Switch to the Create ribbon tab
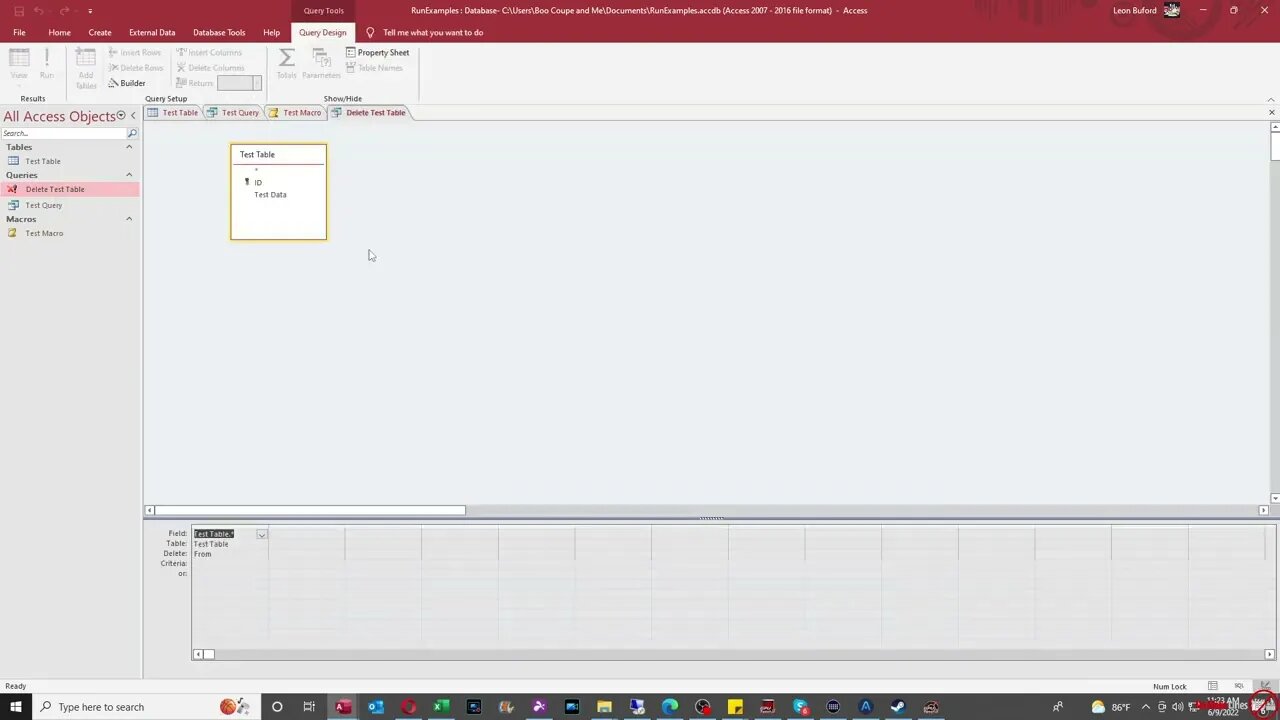 pos(100,32)
